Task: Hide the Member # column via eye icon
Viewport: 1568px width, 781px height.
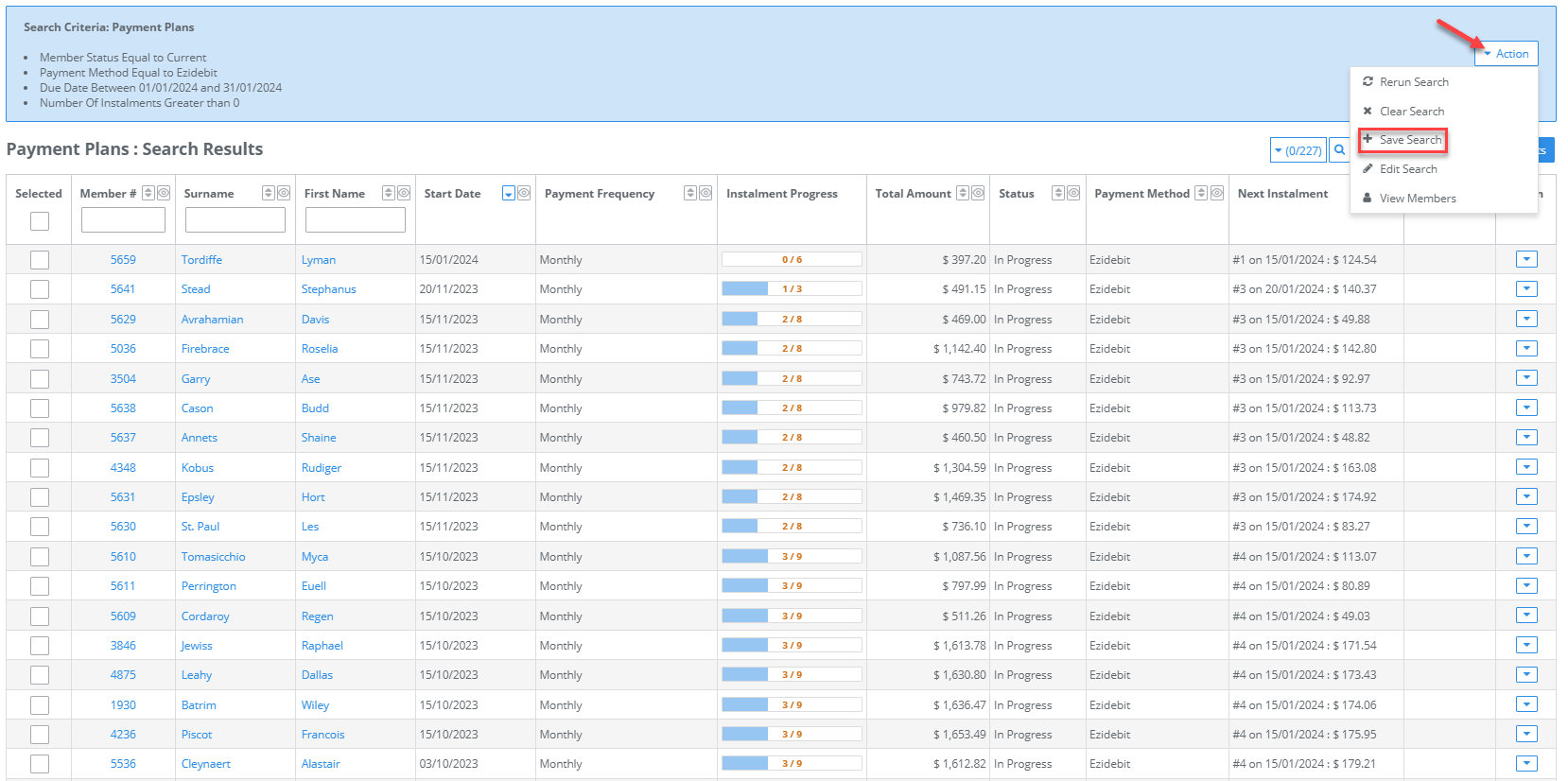Action: click(x=164, y=193)
